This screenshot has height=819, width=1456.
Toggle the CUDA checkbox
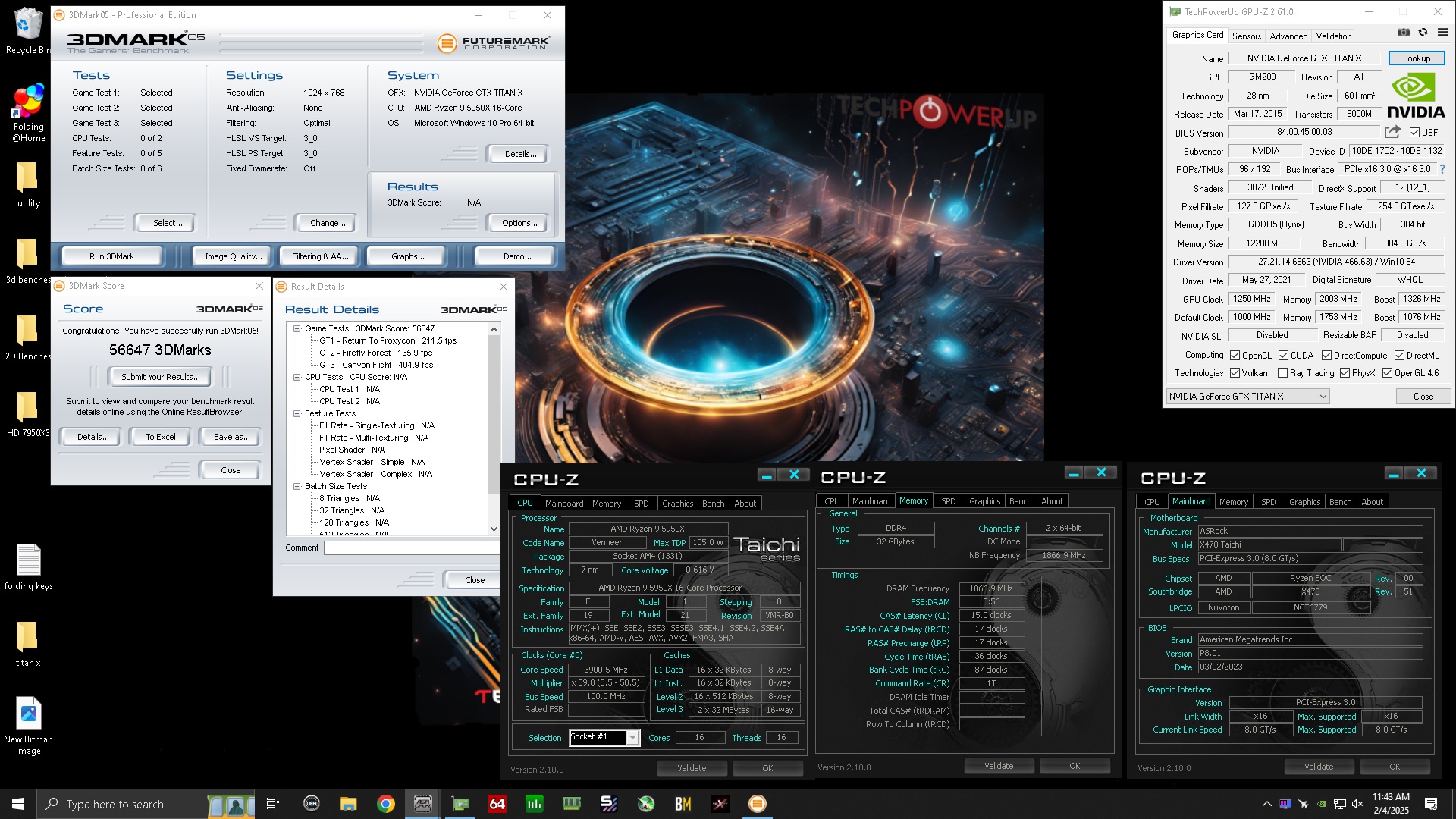1283,355
